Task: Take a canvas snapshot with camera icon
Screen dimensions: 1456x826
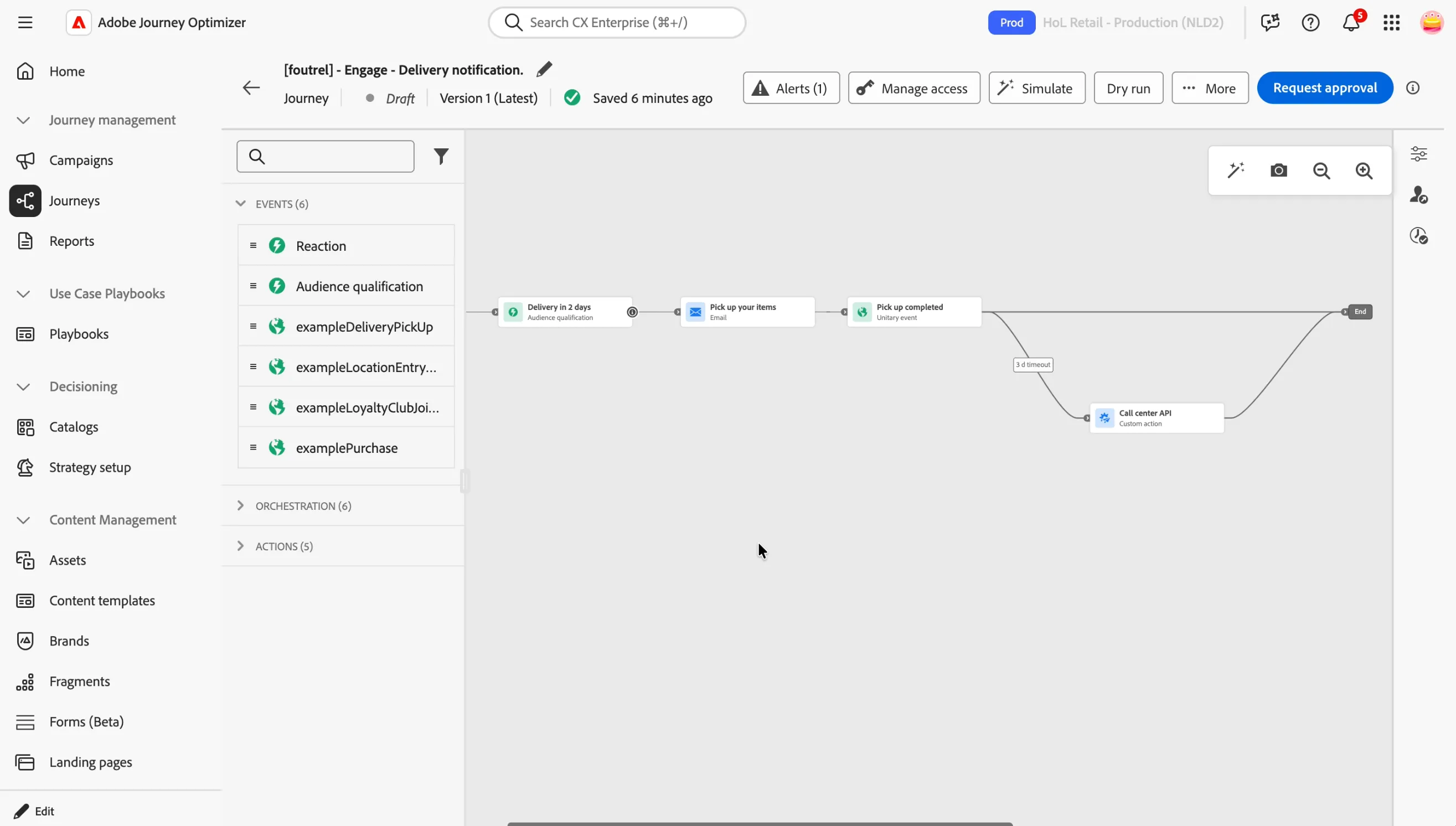Action: tap(1278, 171)
